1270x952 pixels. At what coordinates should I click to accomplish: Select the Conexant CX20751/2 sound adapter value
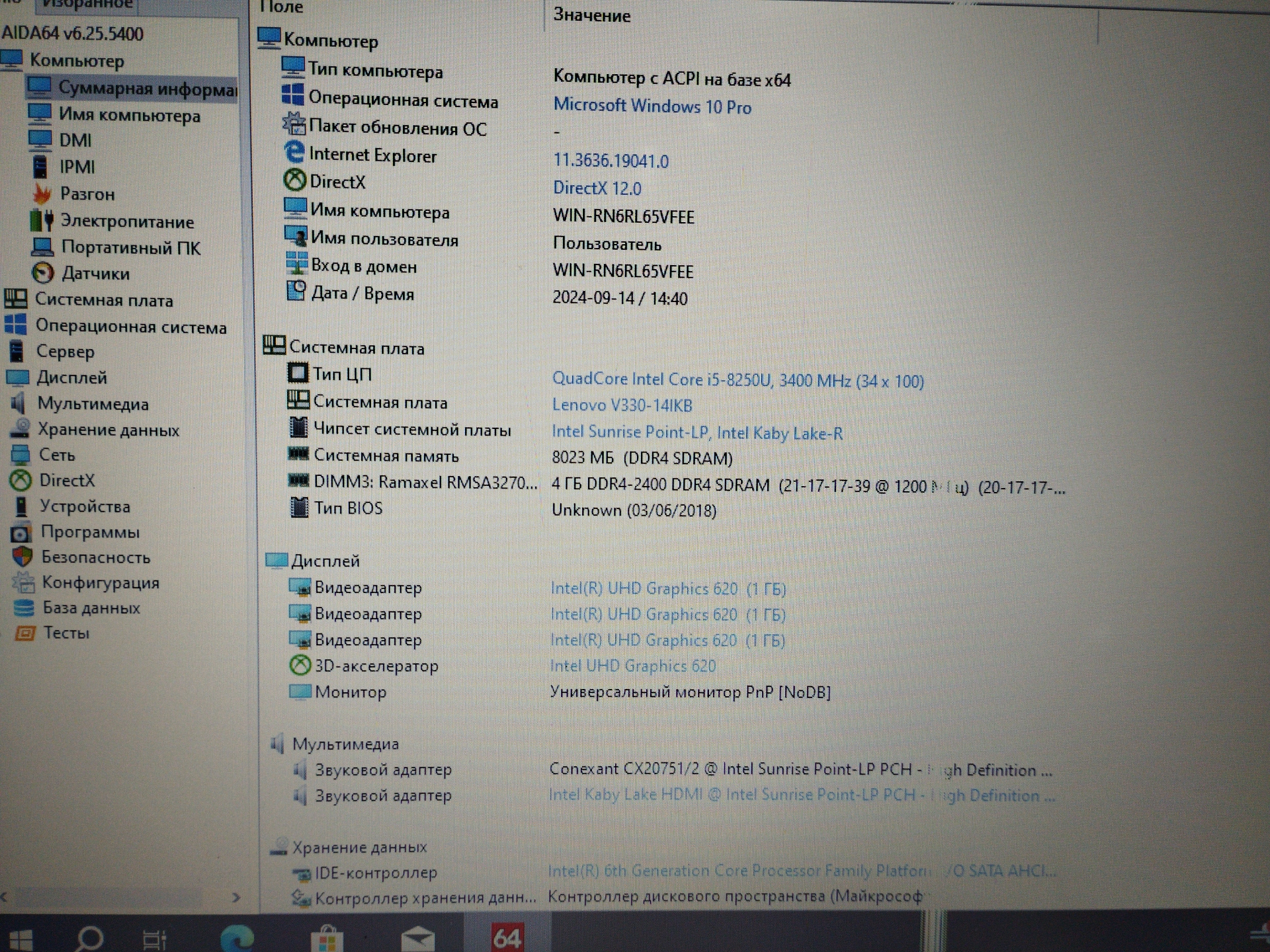[x=801, y=770]
